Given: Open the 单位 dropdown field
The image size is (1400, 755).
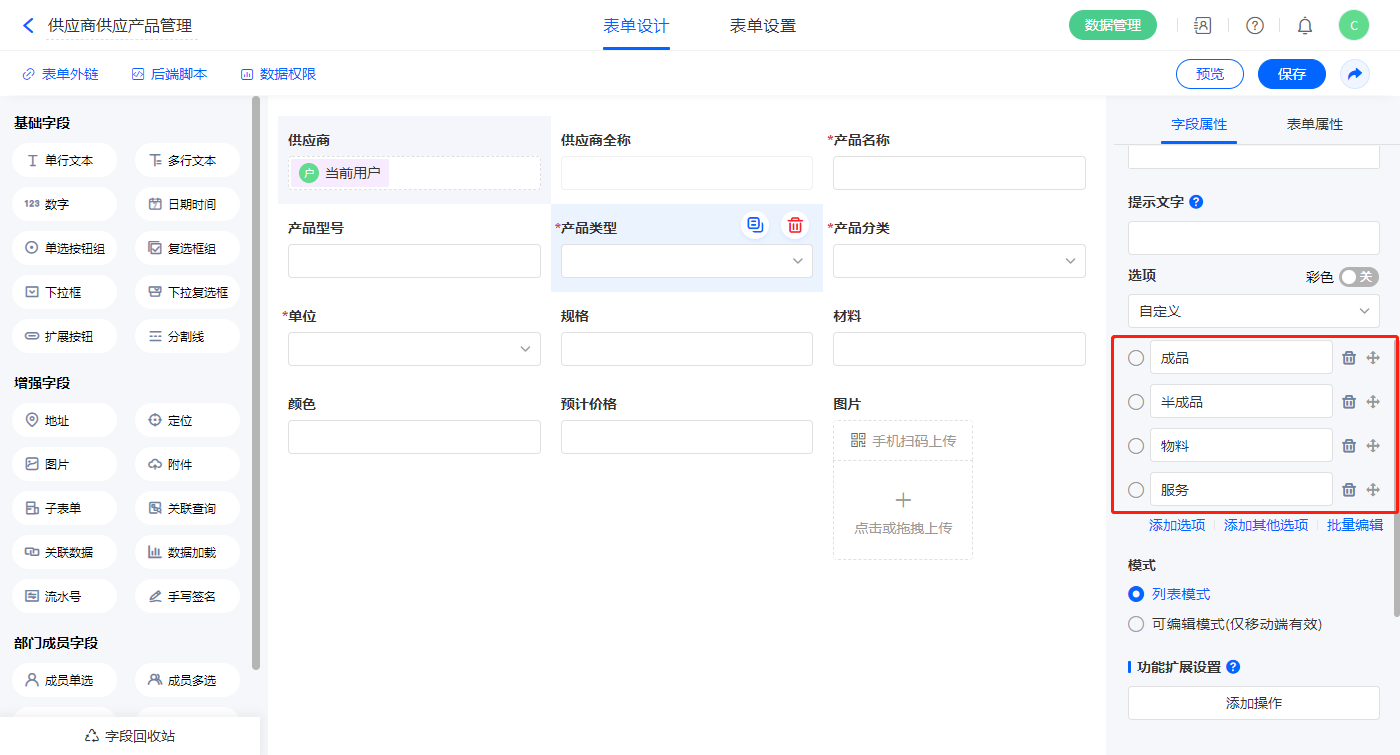Looking at the screenshot, I should coord(413,349).
